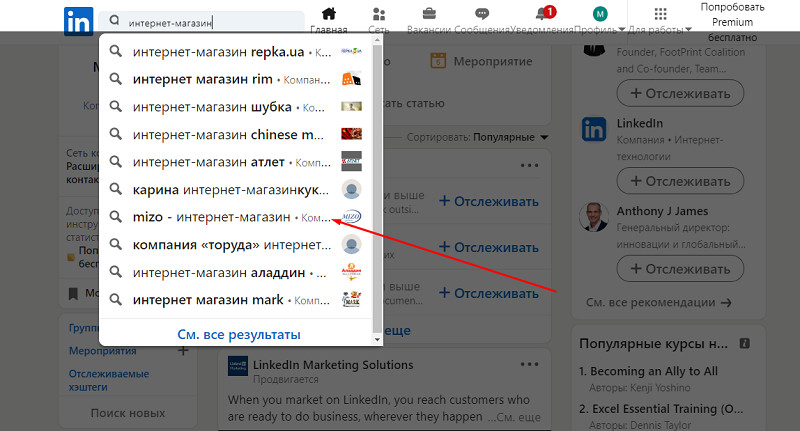The width and height of the screenshot is (800, 431).
Task: Click the rim company logo thumbnail
Action: (351, 79)
